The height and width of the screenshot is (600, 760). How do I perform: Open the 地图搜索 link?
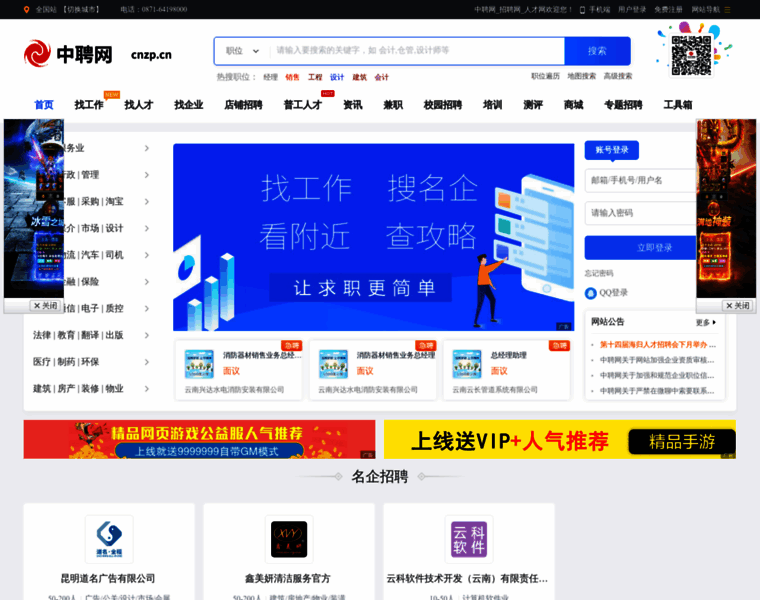(x=582, y=76)
